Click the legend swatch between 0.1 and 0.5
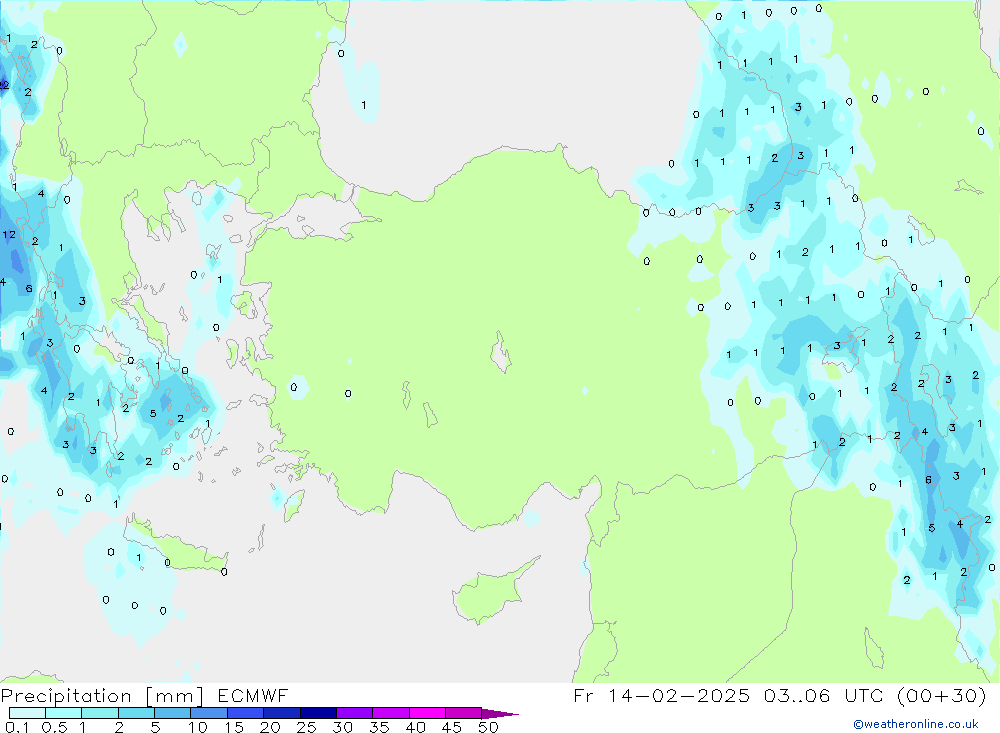The image size is (1000, 733). point(27,713)
